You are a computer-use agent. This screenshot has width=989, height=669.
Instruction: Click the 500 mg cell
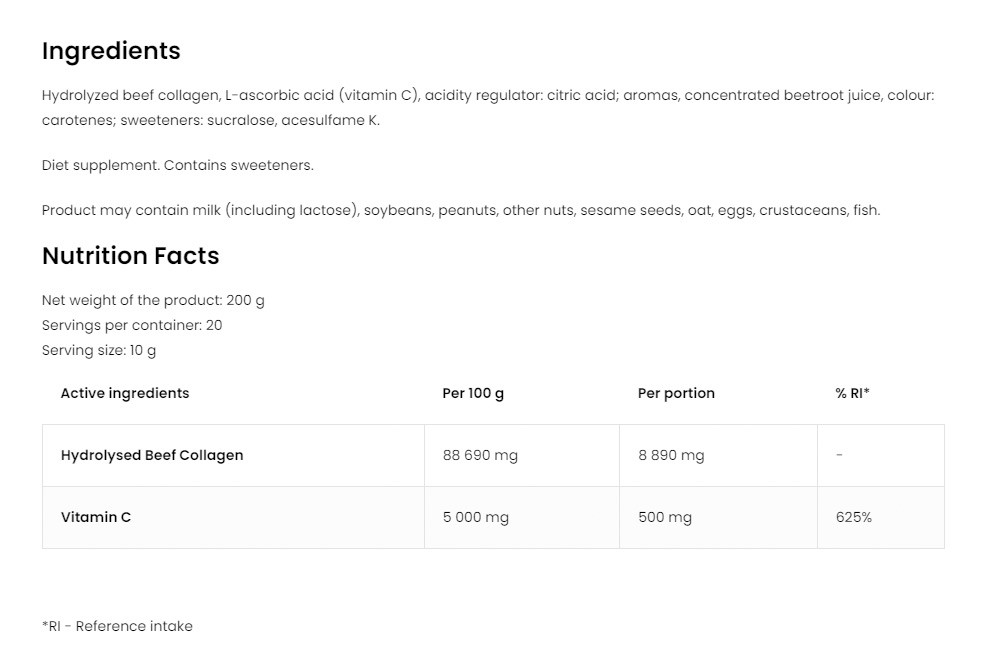665,517
